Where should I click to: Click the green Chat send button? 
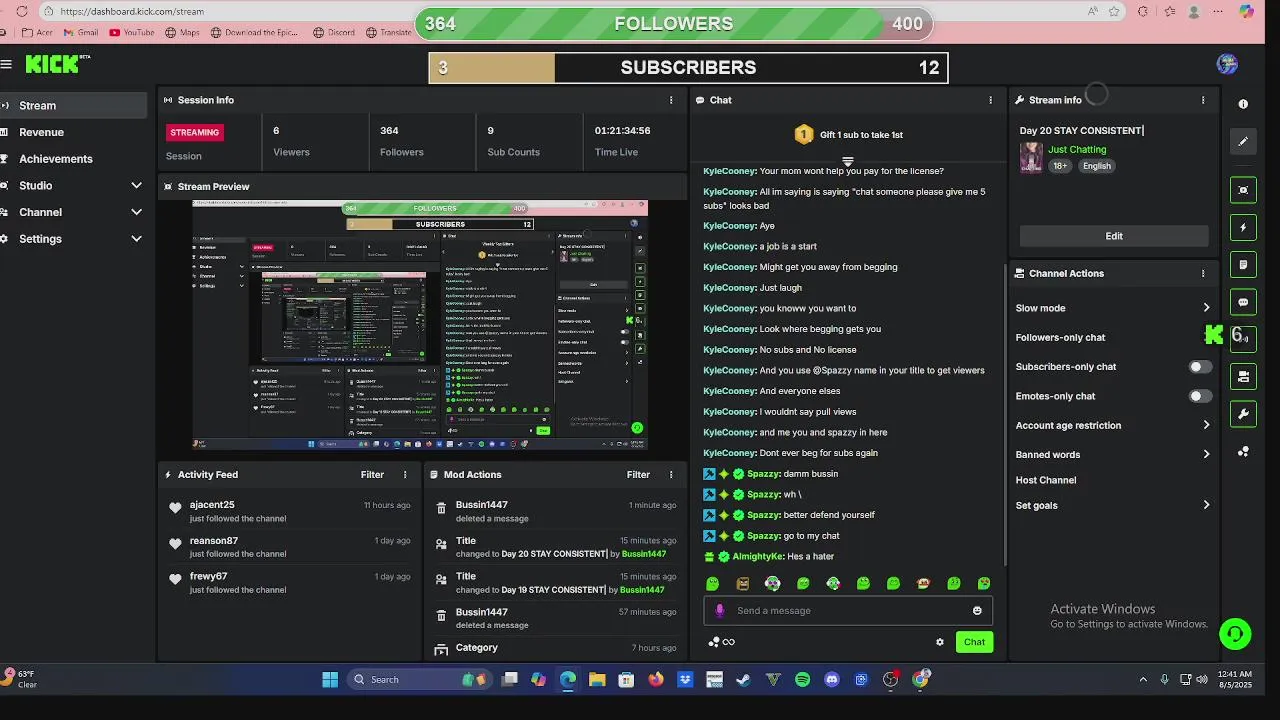974,642
